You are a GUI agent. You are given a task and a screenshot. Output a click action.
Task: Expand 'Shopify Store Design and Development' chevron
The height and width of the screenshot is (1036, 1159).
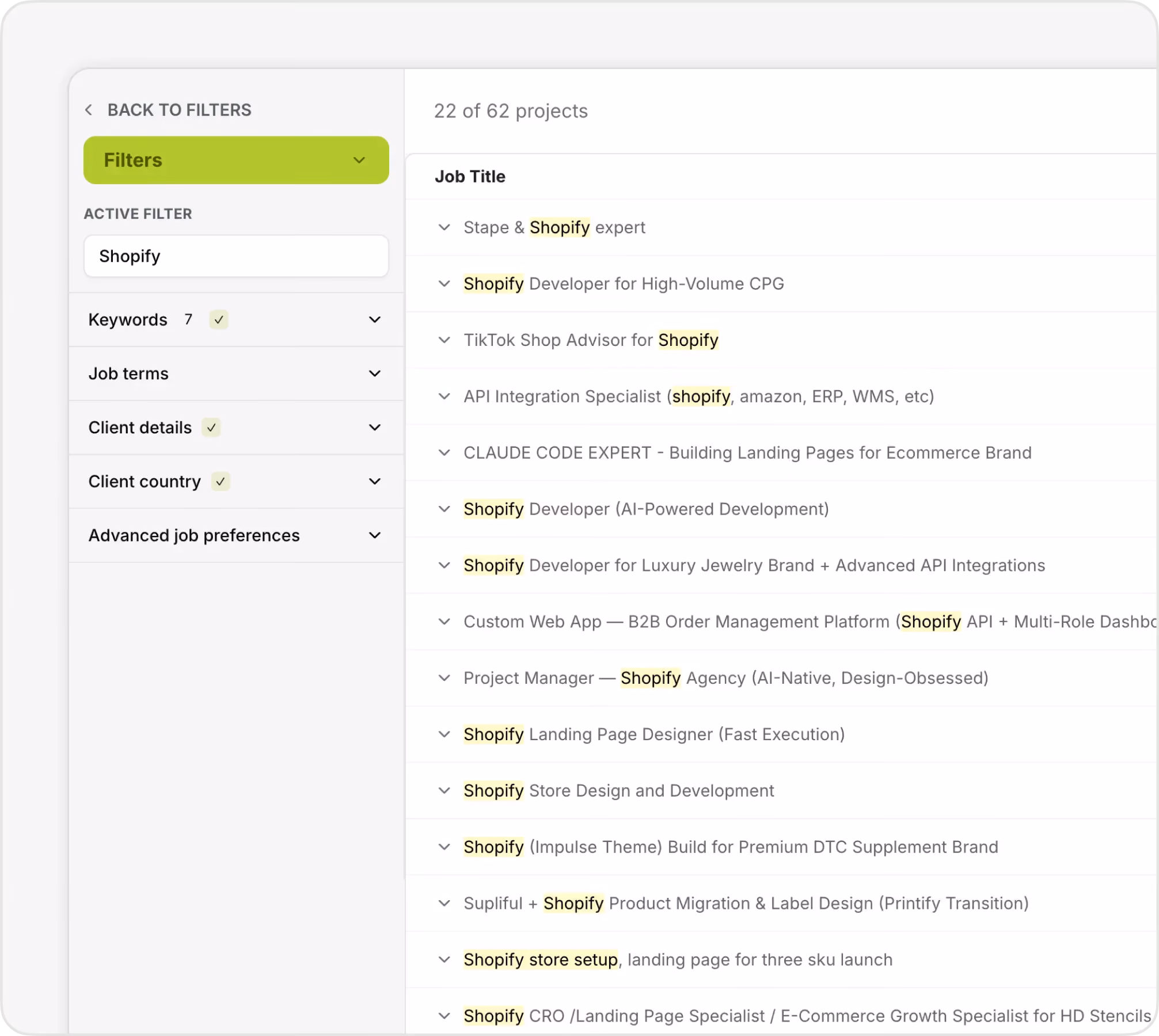(x=444, y=791)
